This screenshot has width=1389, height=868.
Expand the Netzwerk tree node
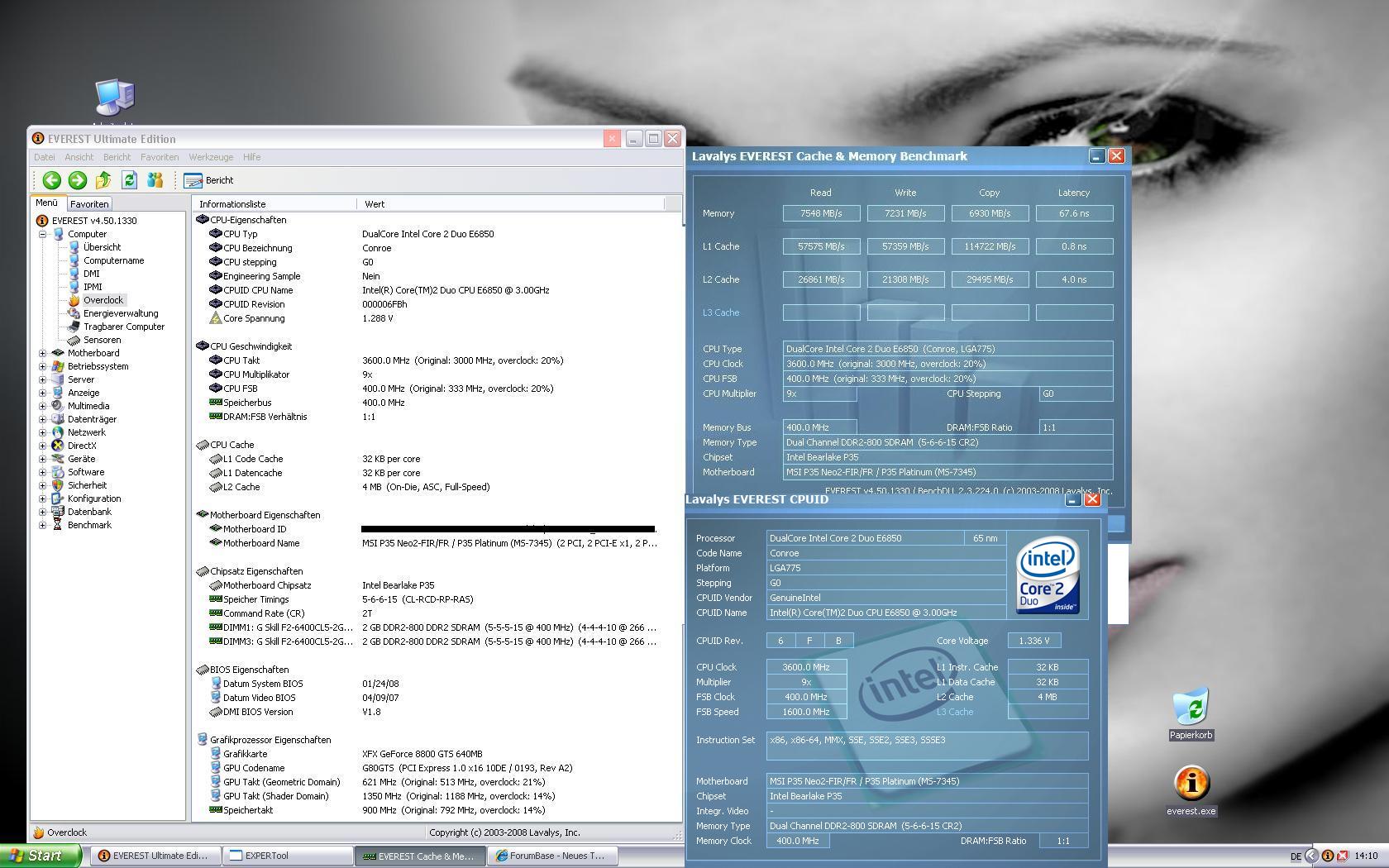point(42,432)
